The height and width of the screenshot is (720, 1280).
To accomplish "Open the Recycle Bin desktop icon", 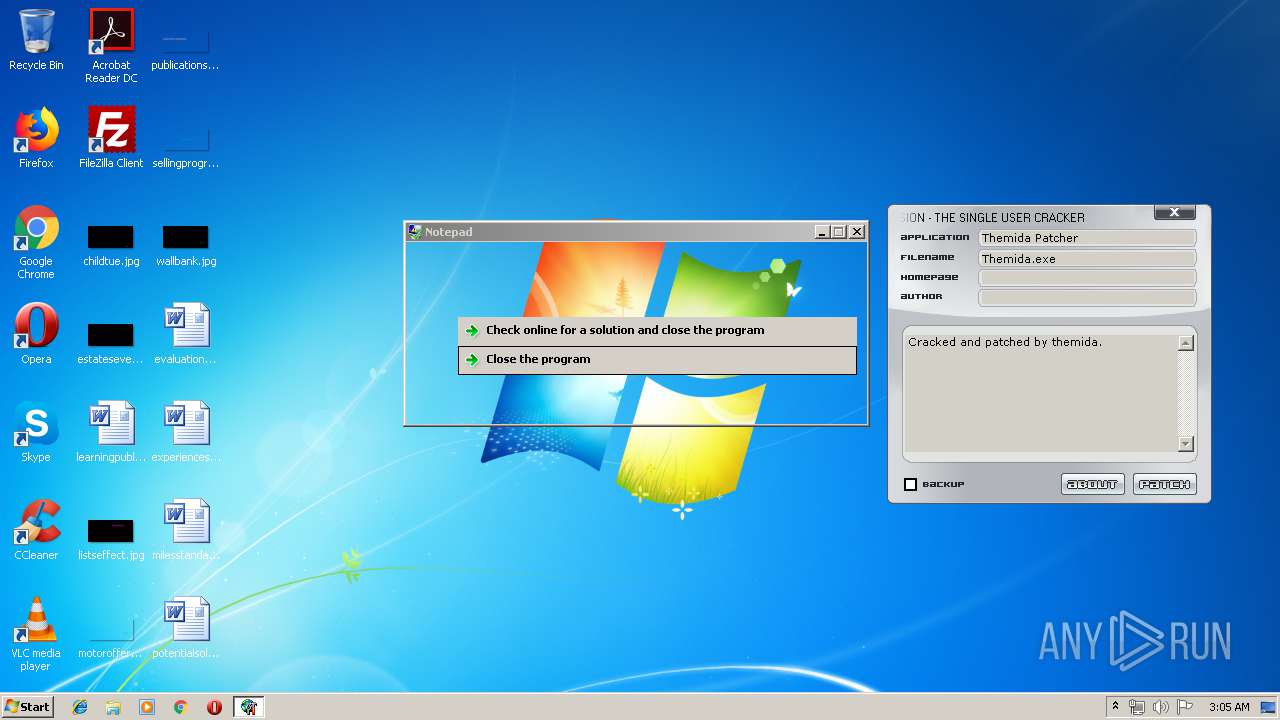I will tap(36, 40).
